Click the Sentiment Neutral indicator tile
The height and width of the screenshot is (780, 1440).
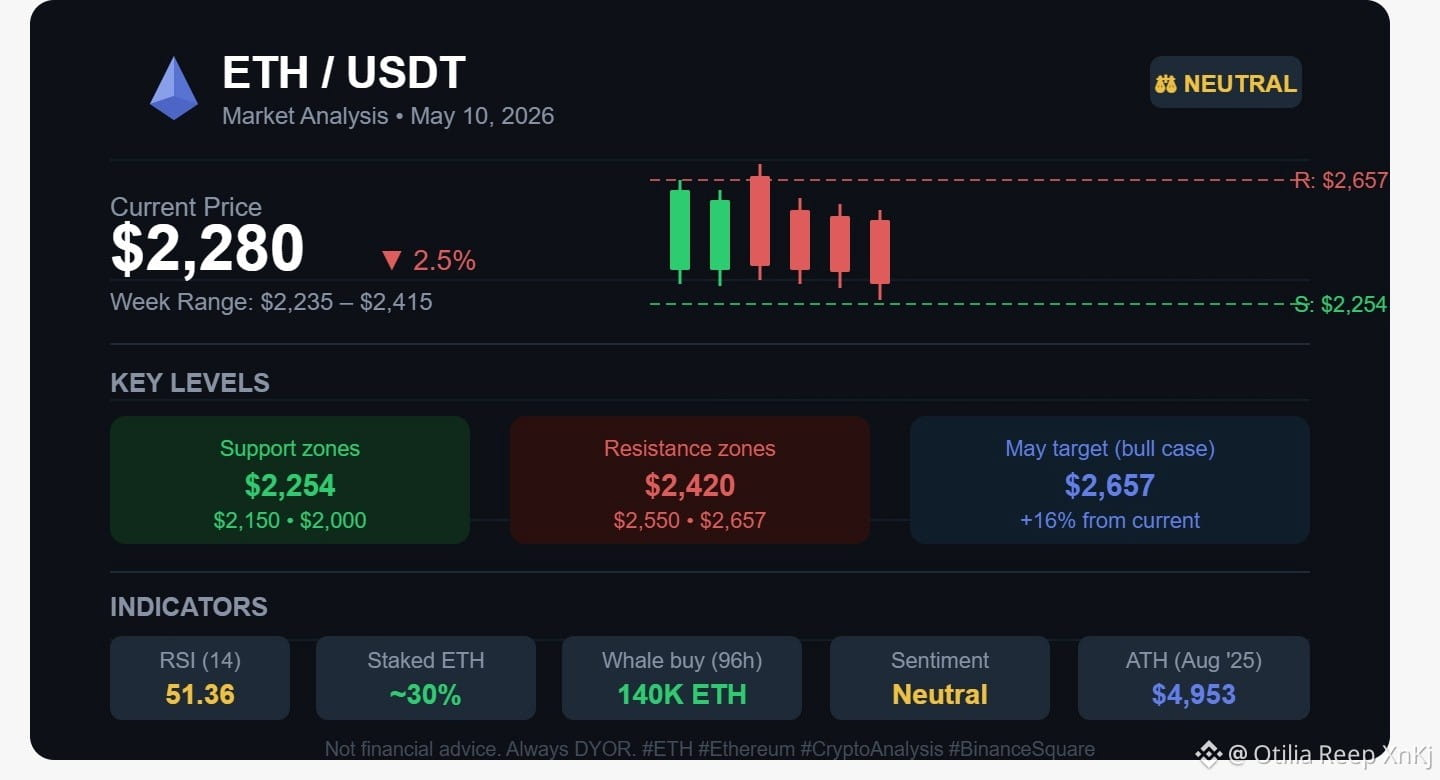point(940,678)
